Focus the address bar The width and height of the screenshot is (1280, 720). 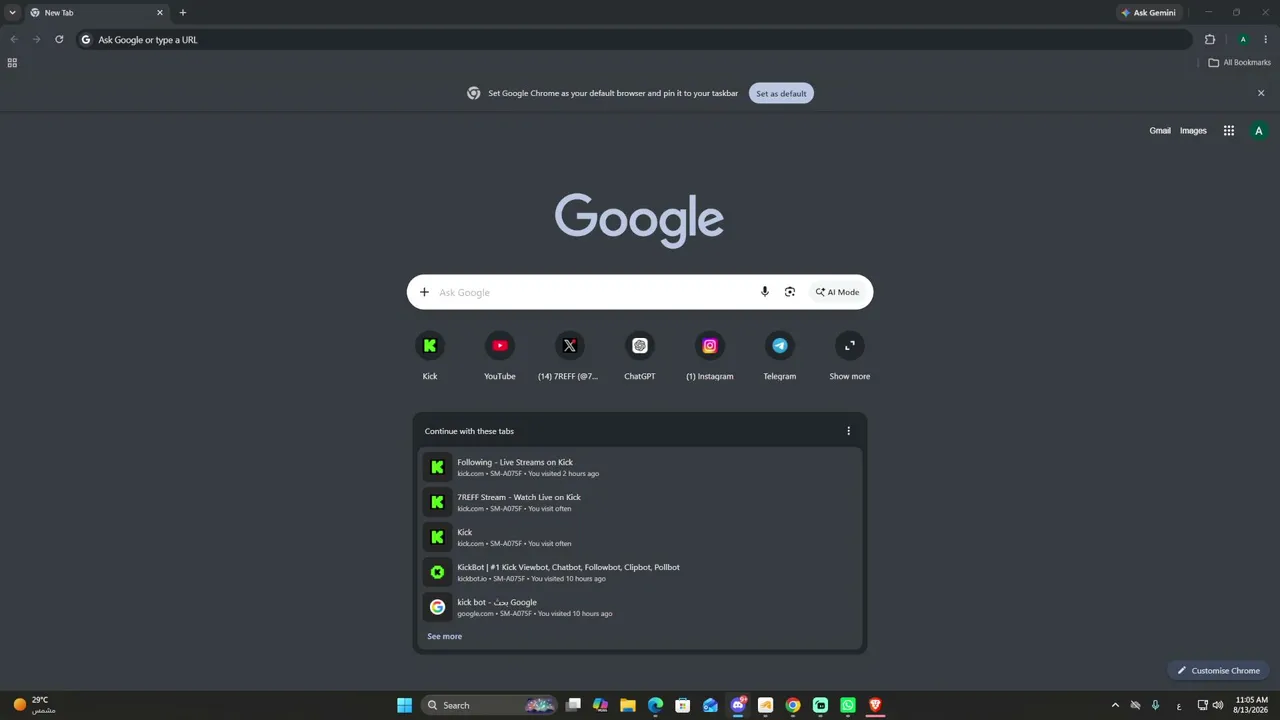(x=635, y=40)
